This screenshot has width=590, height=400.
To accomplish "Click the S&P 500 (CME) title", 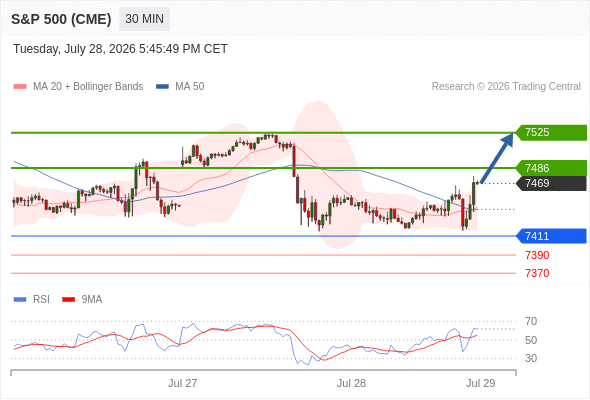I will (61, 19).
